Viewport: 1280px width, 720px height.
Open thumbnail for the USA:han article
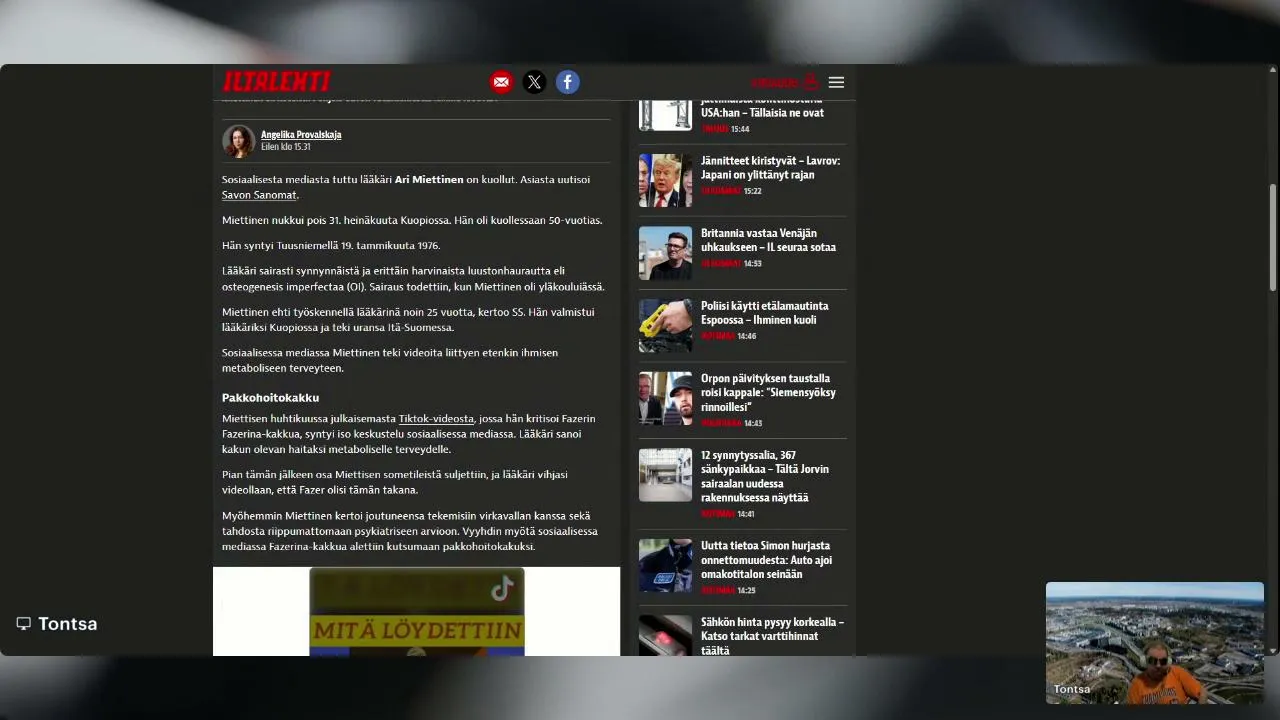pos(665,113)
